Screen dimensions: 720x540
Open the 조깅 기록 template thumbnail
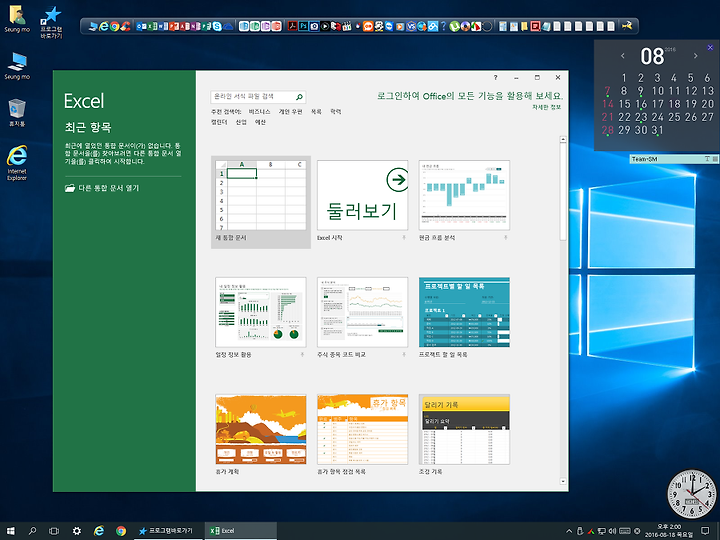464,429
